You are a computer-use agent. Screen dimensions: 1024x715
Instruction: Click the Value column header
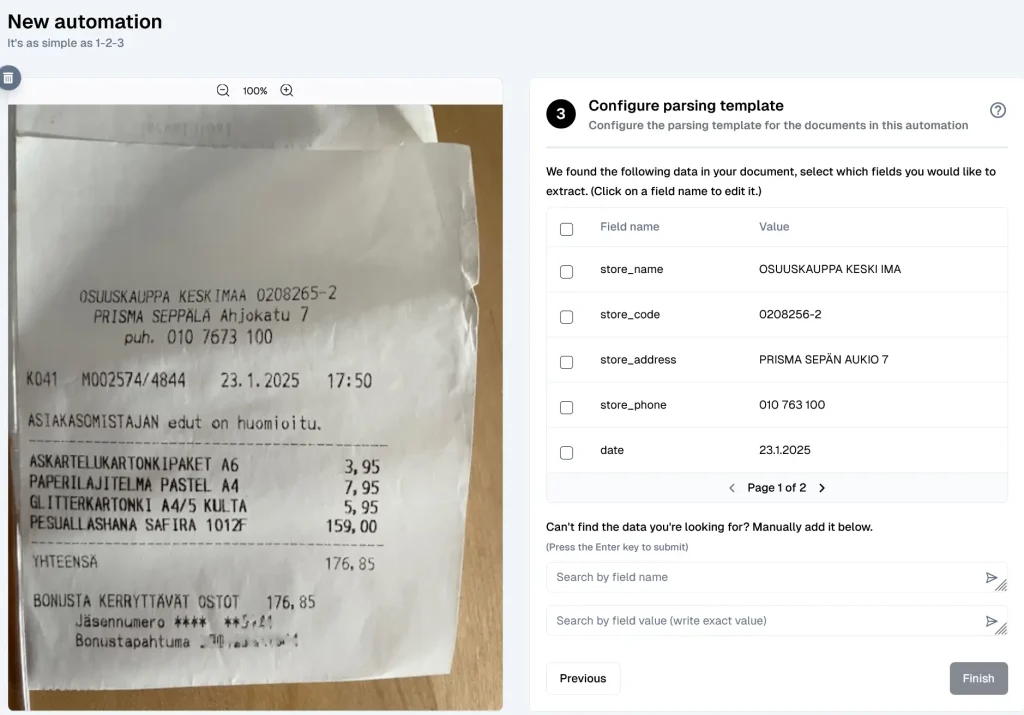pos(774,227)
